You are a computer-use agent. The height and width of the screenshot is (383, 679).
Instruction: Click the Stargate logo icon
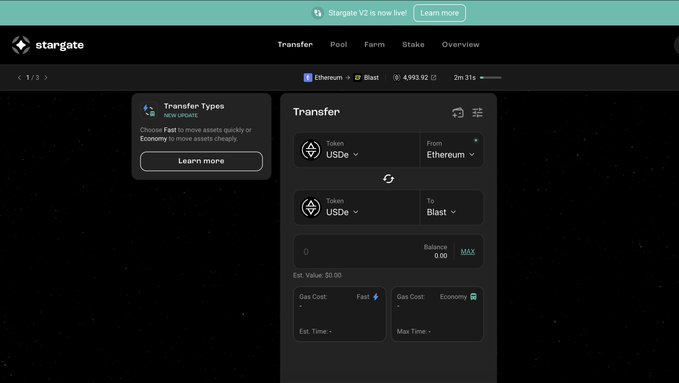click(20, 45)
